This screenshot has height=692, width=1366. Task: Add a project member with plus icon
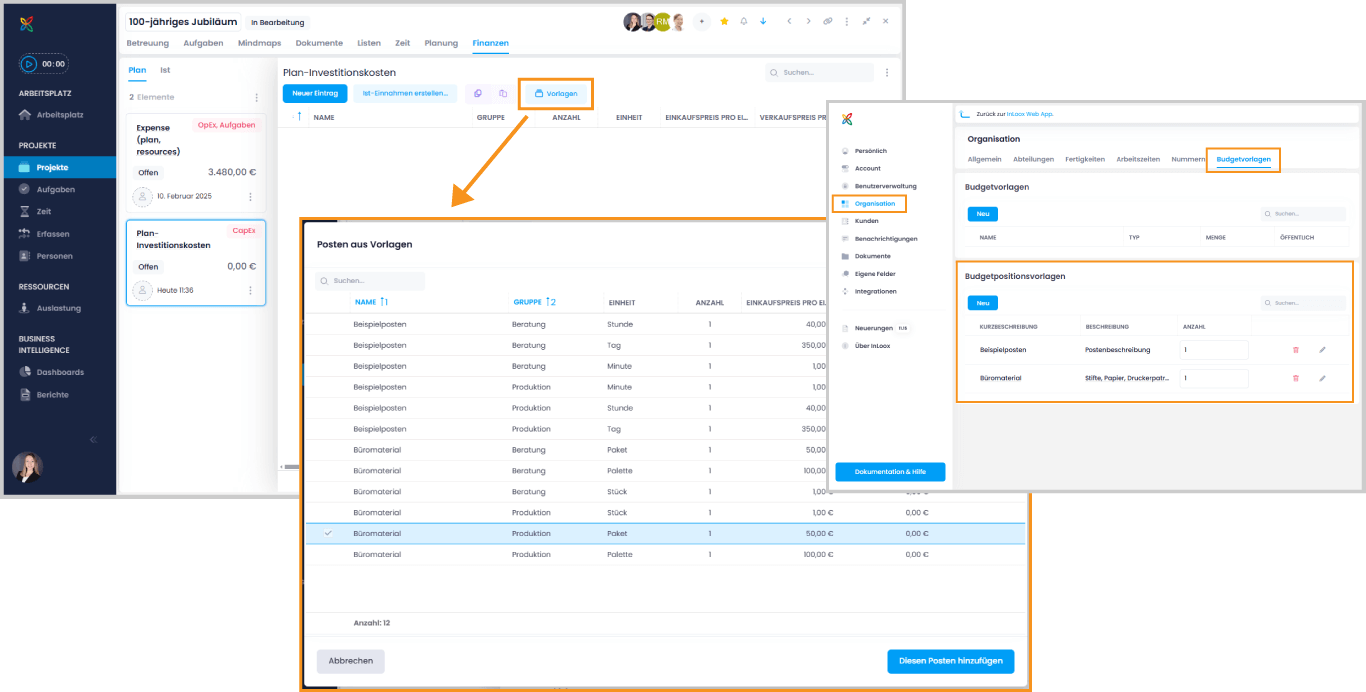pos(701,21)
